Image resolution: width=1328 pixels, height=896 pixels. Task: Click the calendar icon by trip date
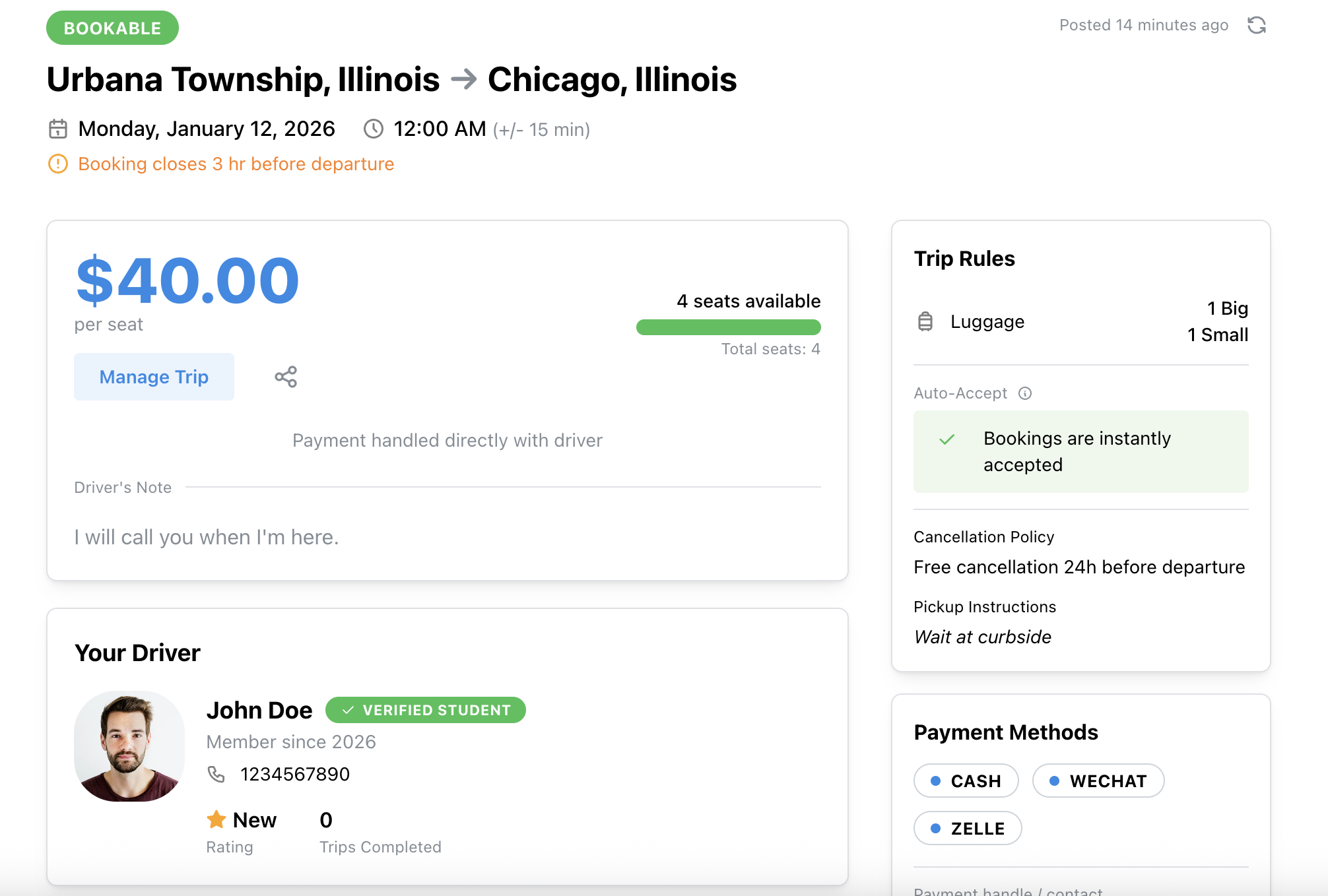click(58, 129)
